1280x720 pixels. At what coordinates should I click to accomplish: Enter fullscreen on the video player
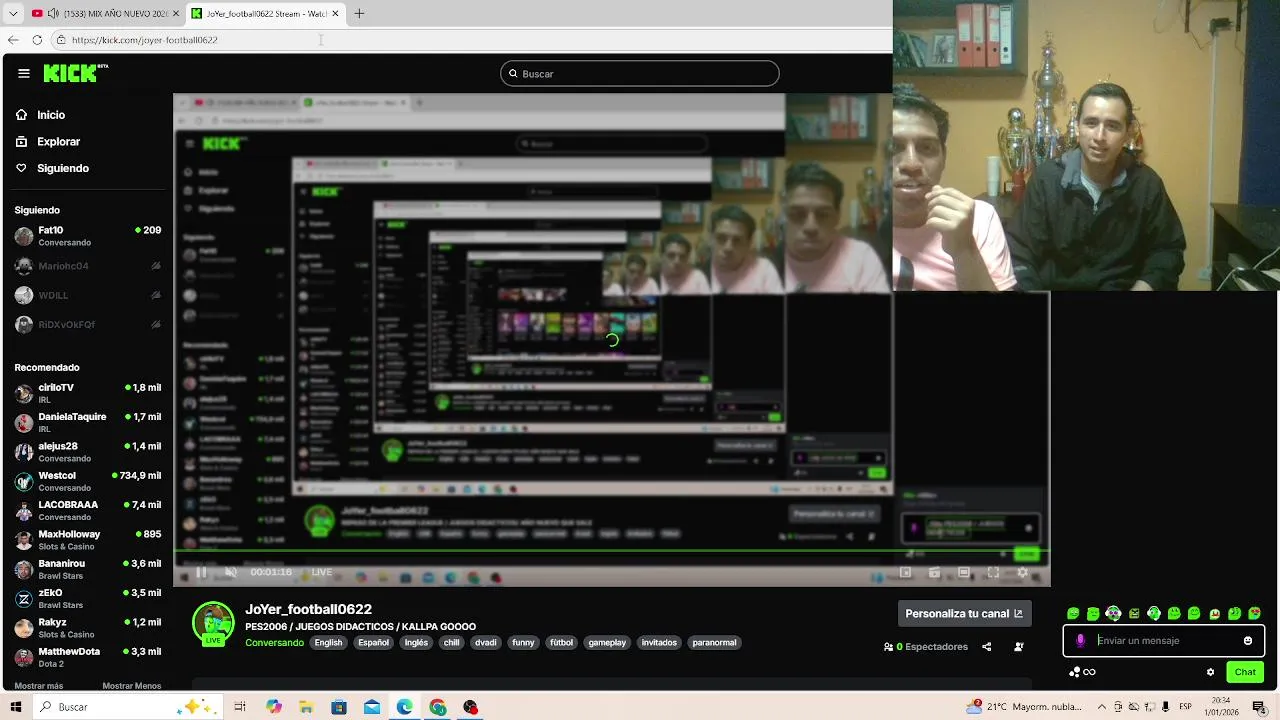993,572
